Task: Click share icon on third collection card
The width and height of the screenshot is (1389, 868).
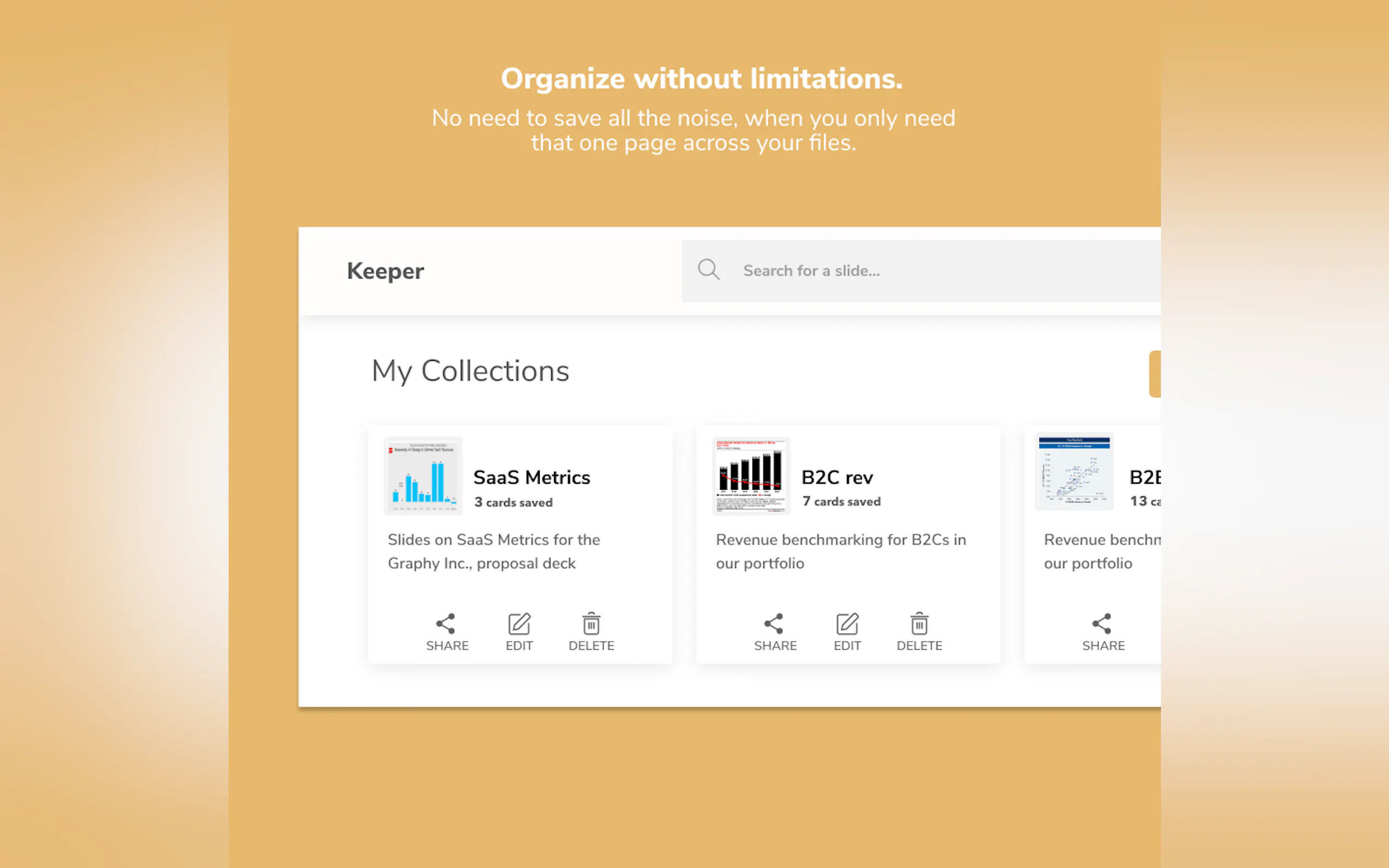Action: tap(1102, 624)
